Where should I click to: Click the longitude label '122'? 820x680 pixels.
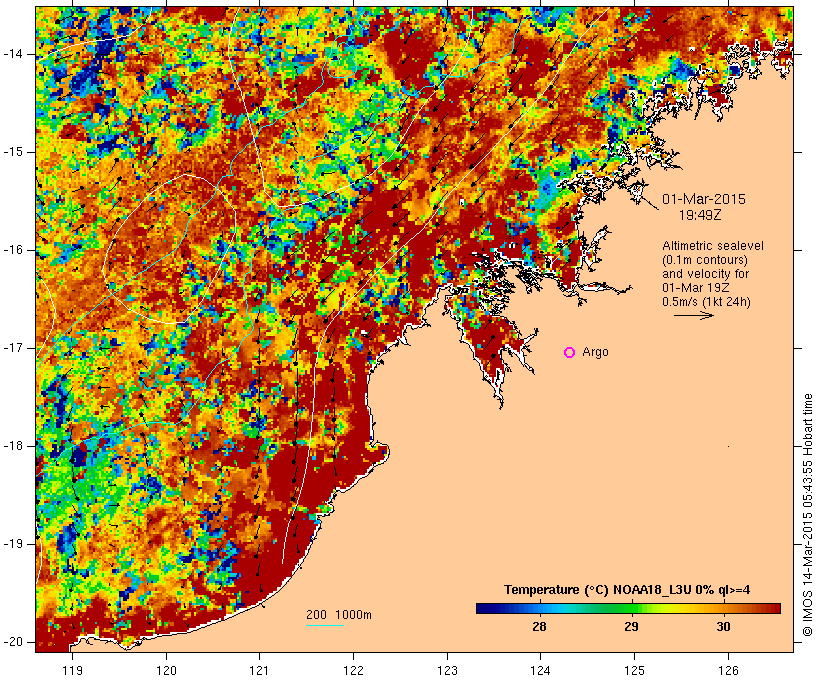point(354,671)
